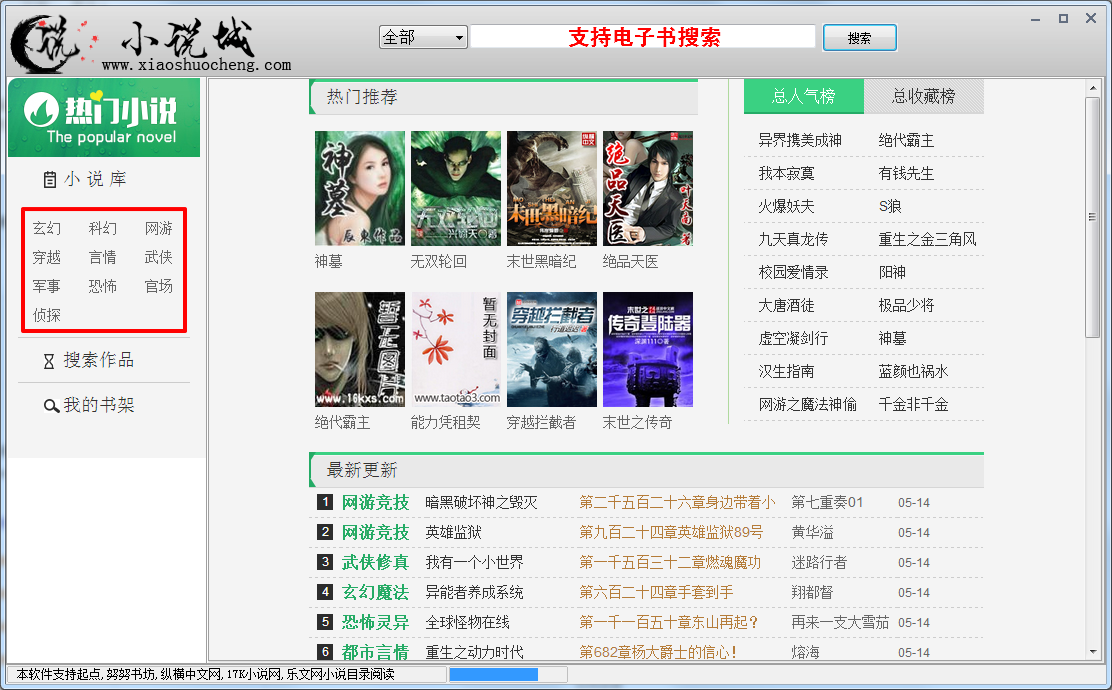Open the 无双轮回 book cover

coord(455,188)
